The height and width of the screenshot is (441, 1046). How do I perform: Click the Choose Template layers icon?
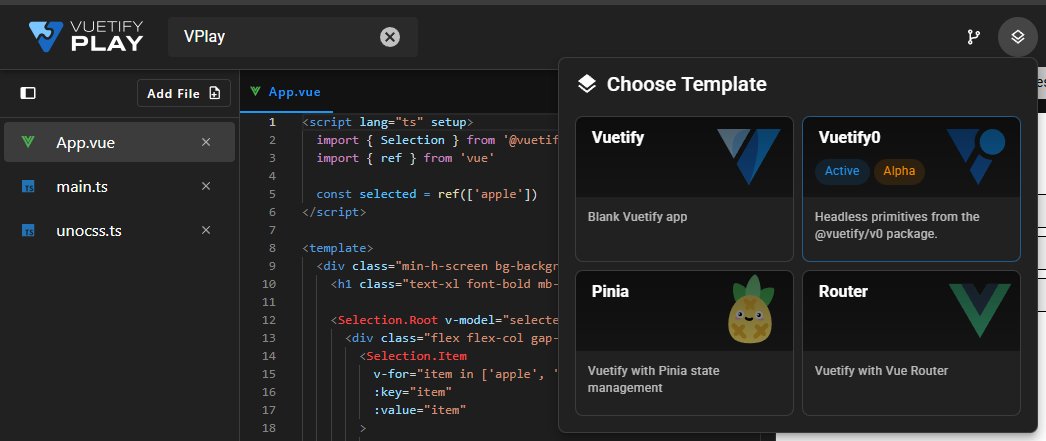(x=586, y=84)
